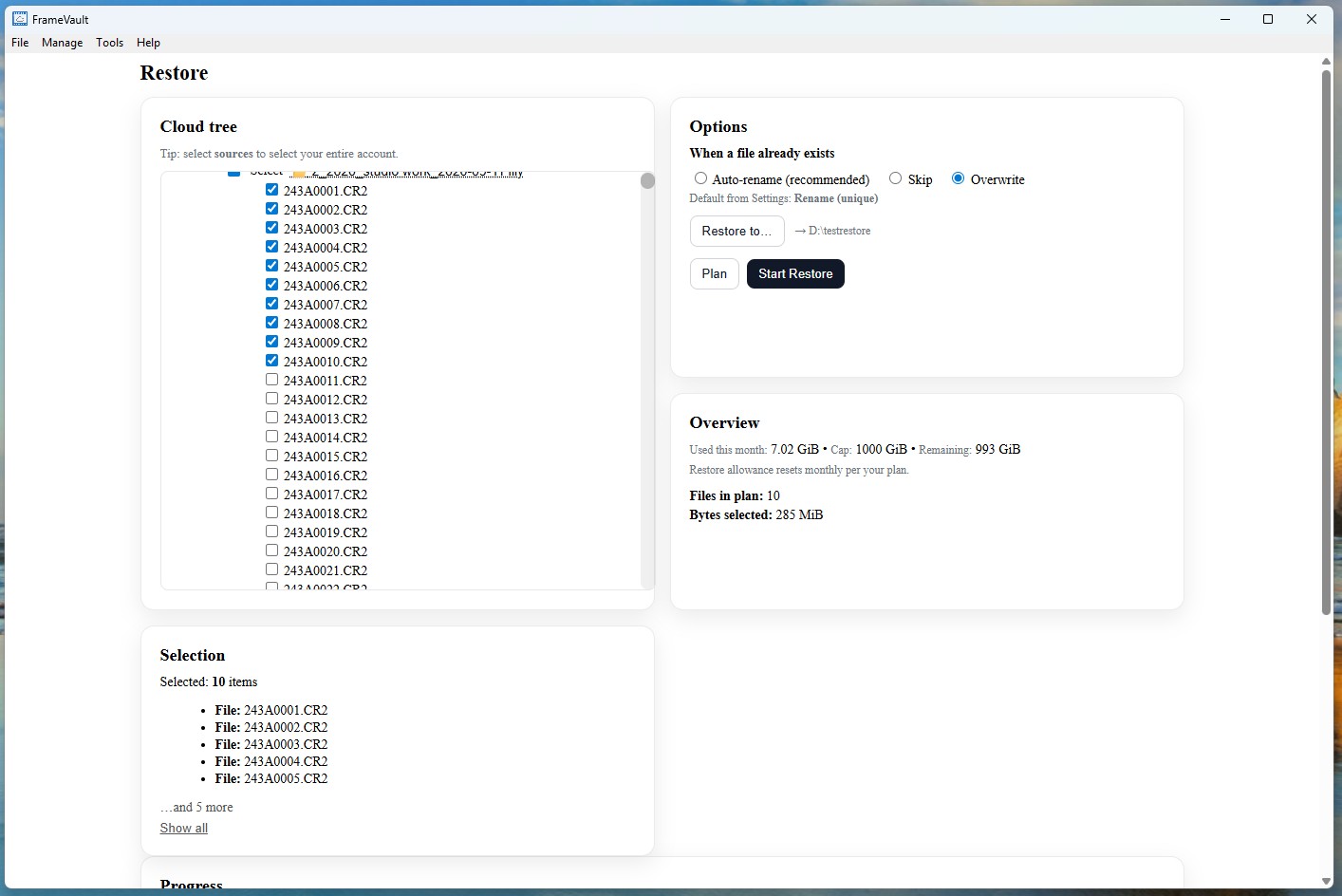
Task: Uncheck the Select All checkbox in tree
Action: pyautogui.click(x=233, y=172)
